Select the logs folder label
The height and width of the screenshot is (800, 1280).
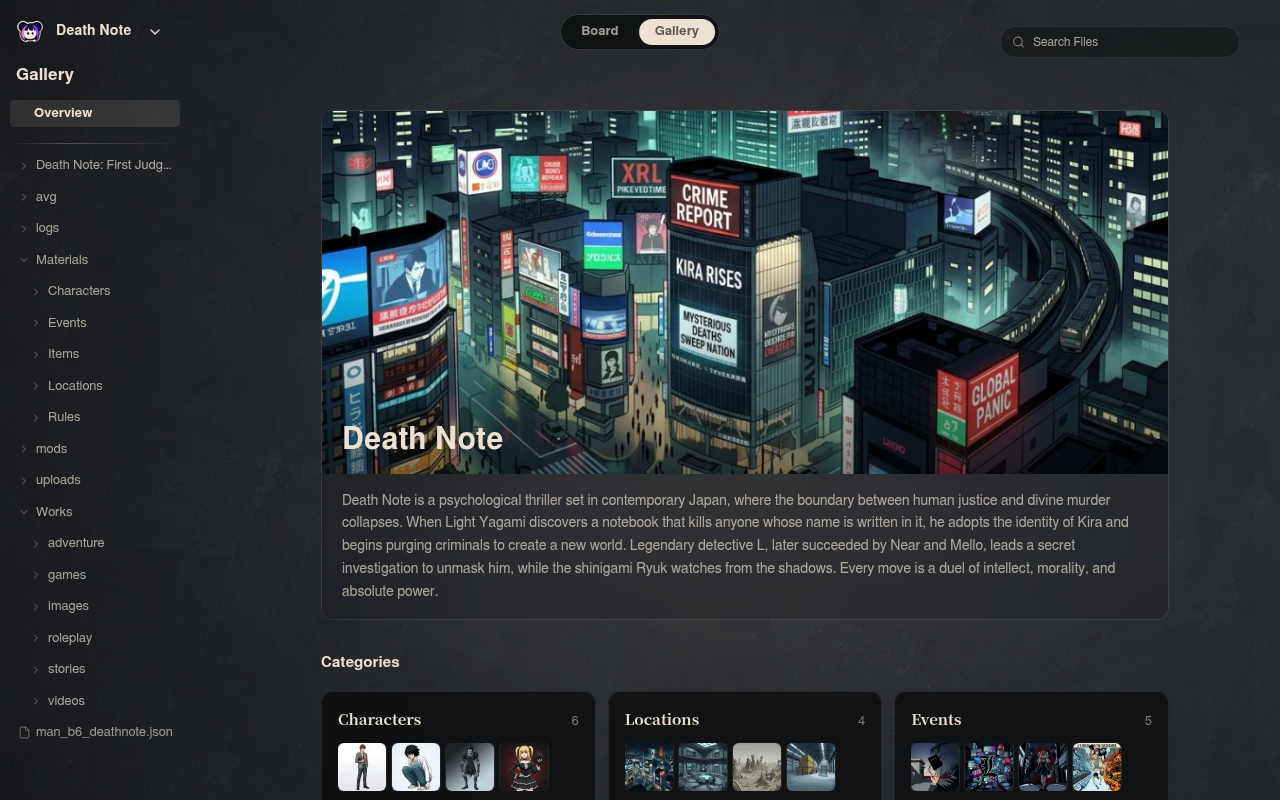[x=47, y=228]
